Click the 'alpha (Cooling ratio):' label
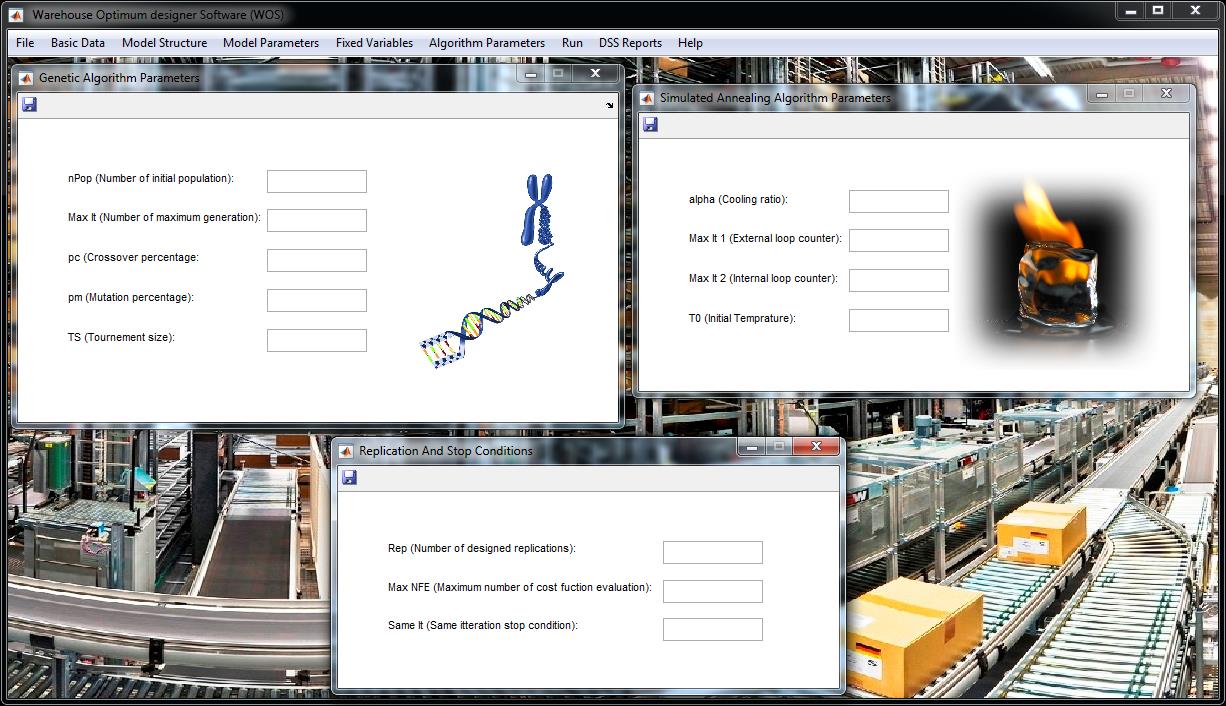 click(738, 199)
